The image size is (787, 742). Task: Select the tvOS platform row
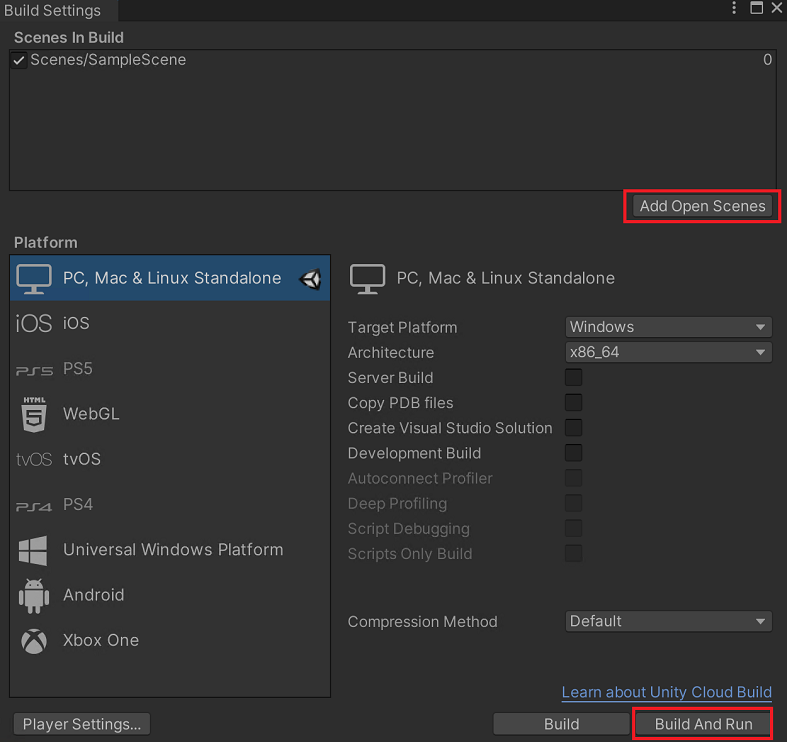coord(170,459)
